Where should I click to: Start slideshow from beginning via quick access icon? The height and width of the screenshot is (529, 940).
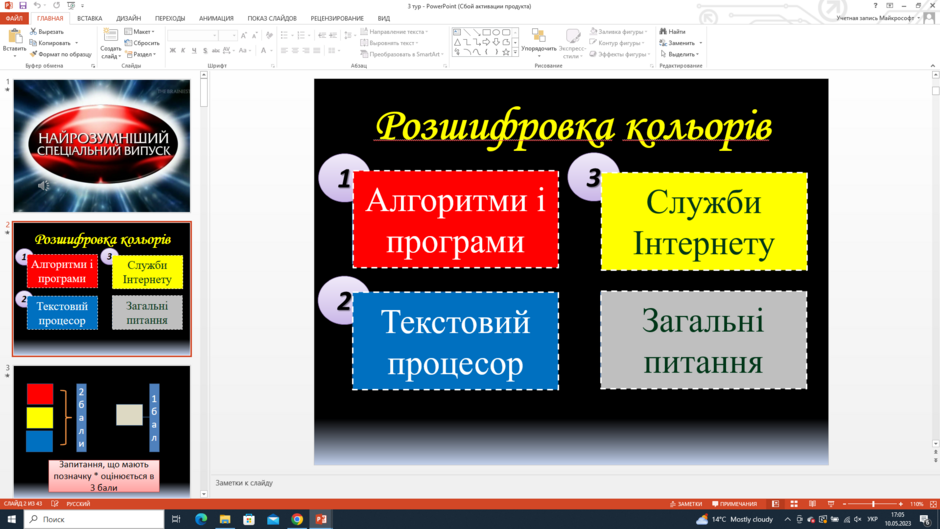click(71, 5)
